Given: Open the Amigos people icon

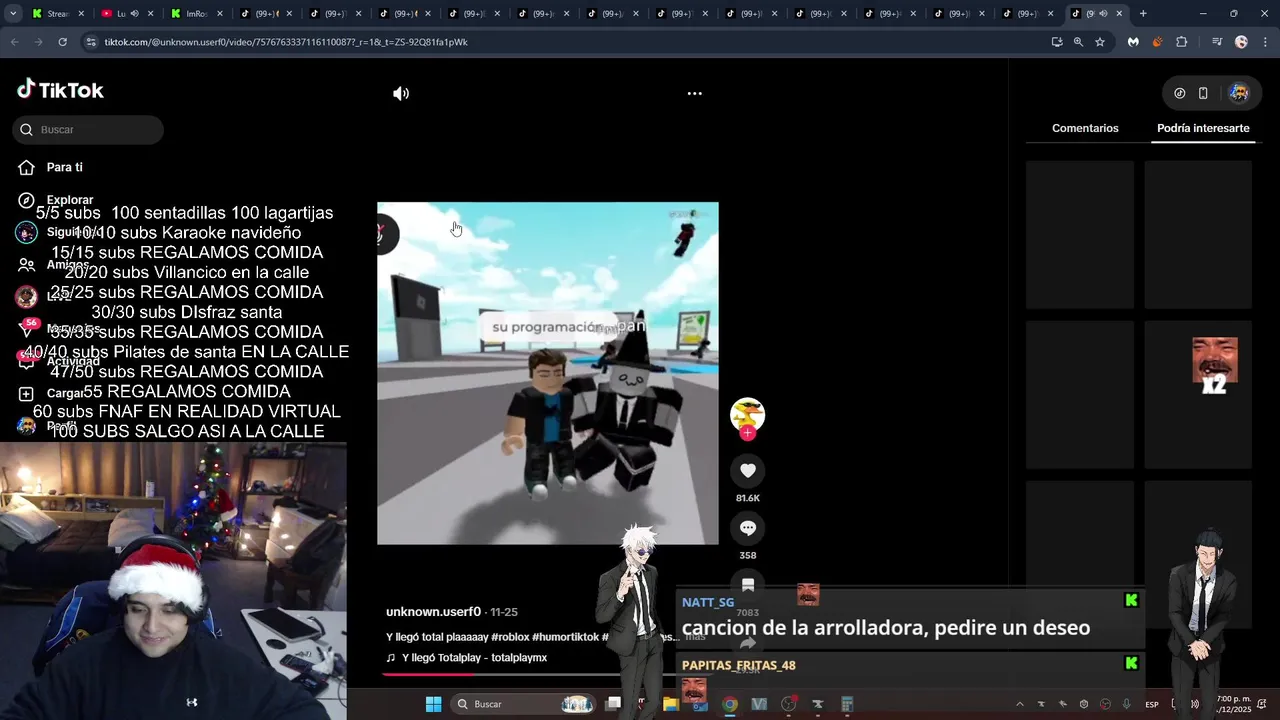Looking at the screenshot, I should [27, 265].
